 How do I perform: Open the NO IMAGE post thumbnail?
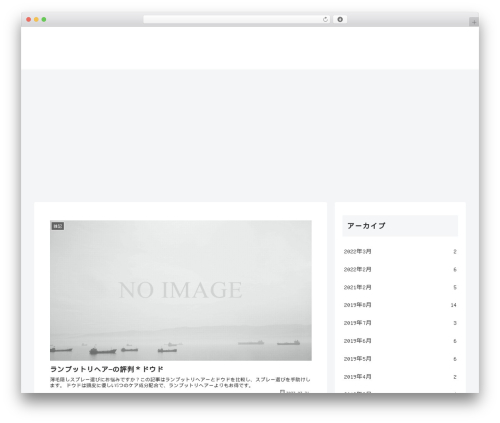point(181,290)
